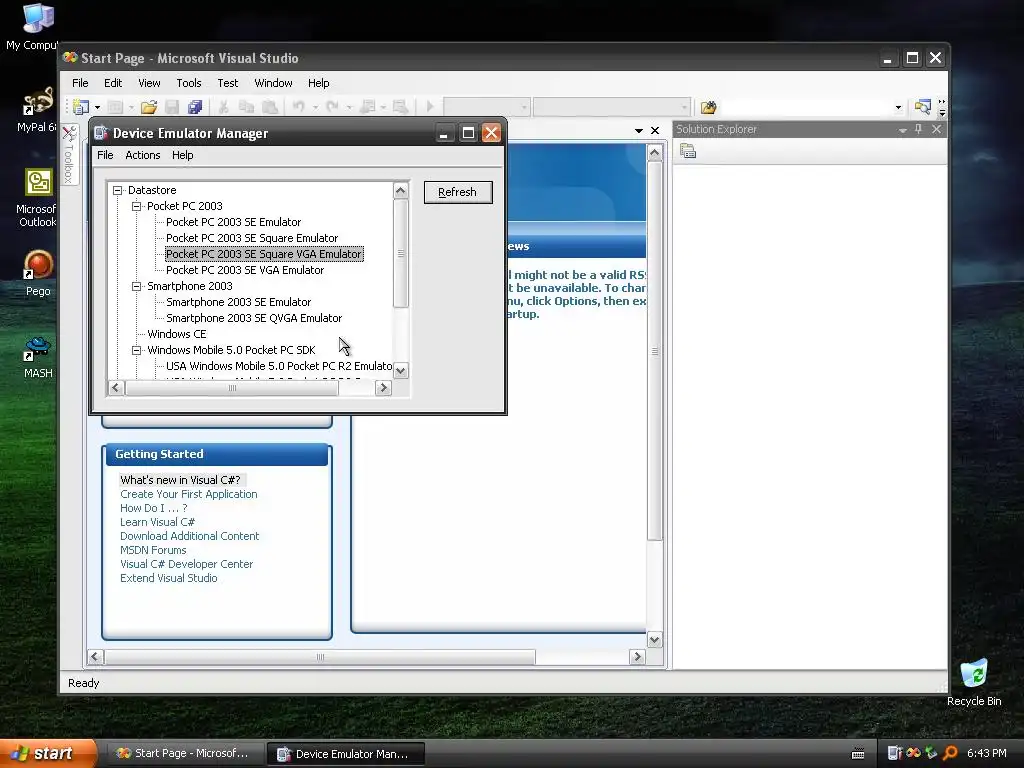1024x768 pixels.
Task: Select the MASH desktop shortcut
Action: (x=38, y=357)
